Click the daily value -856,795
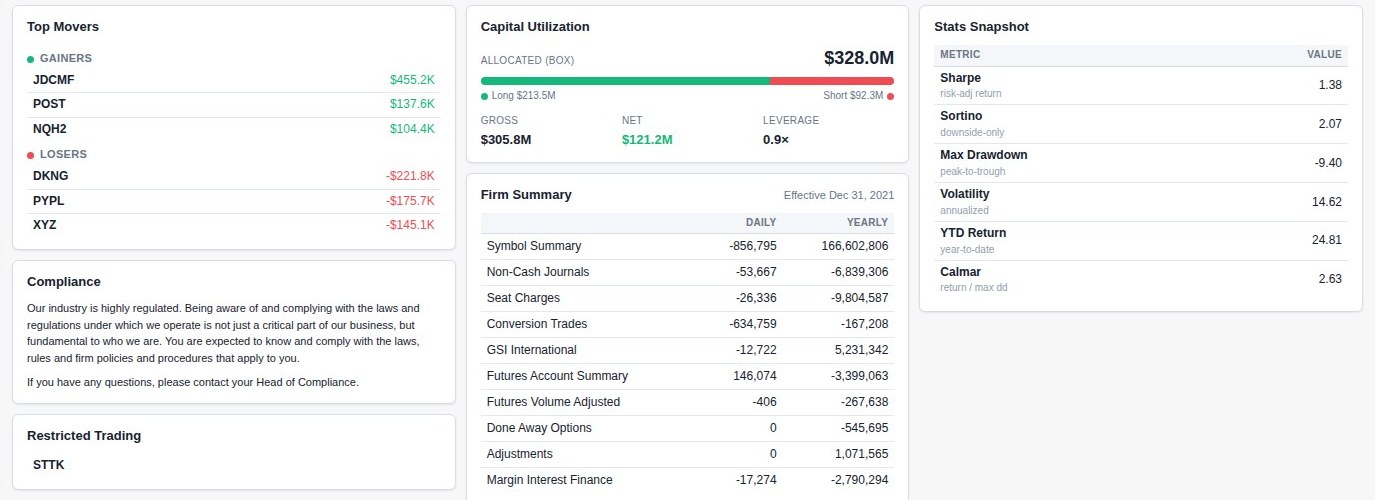 click(753, 246)
